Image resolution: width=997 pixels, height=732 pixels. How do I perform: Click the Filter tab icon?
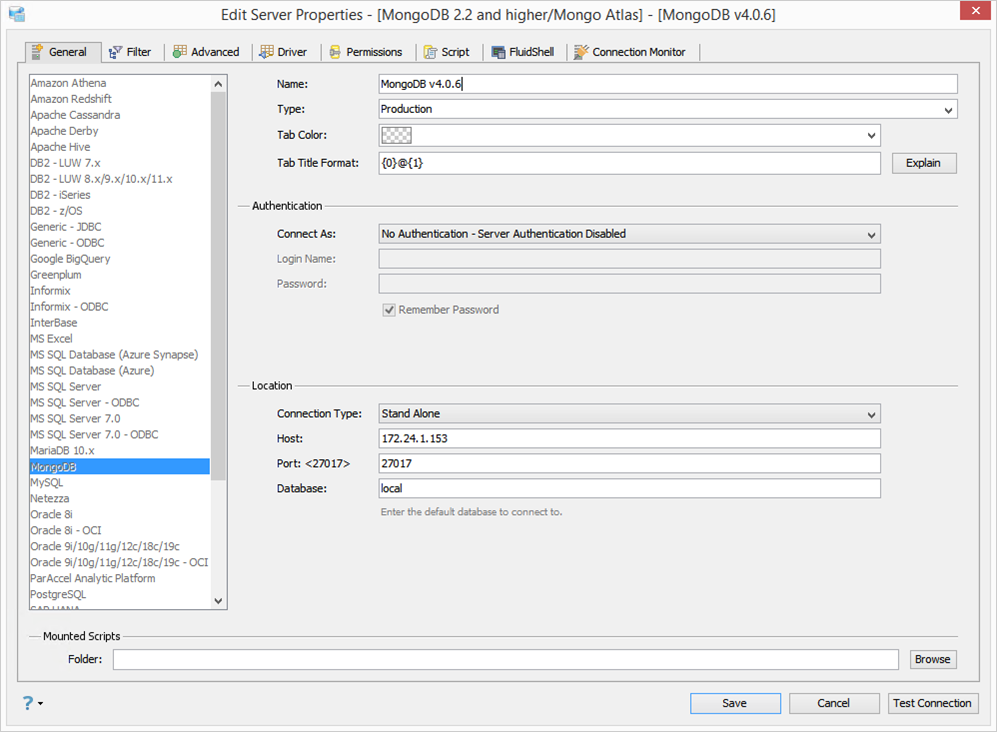115,52
